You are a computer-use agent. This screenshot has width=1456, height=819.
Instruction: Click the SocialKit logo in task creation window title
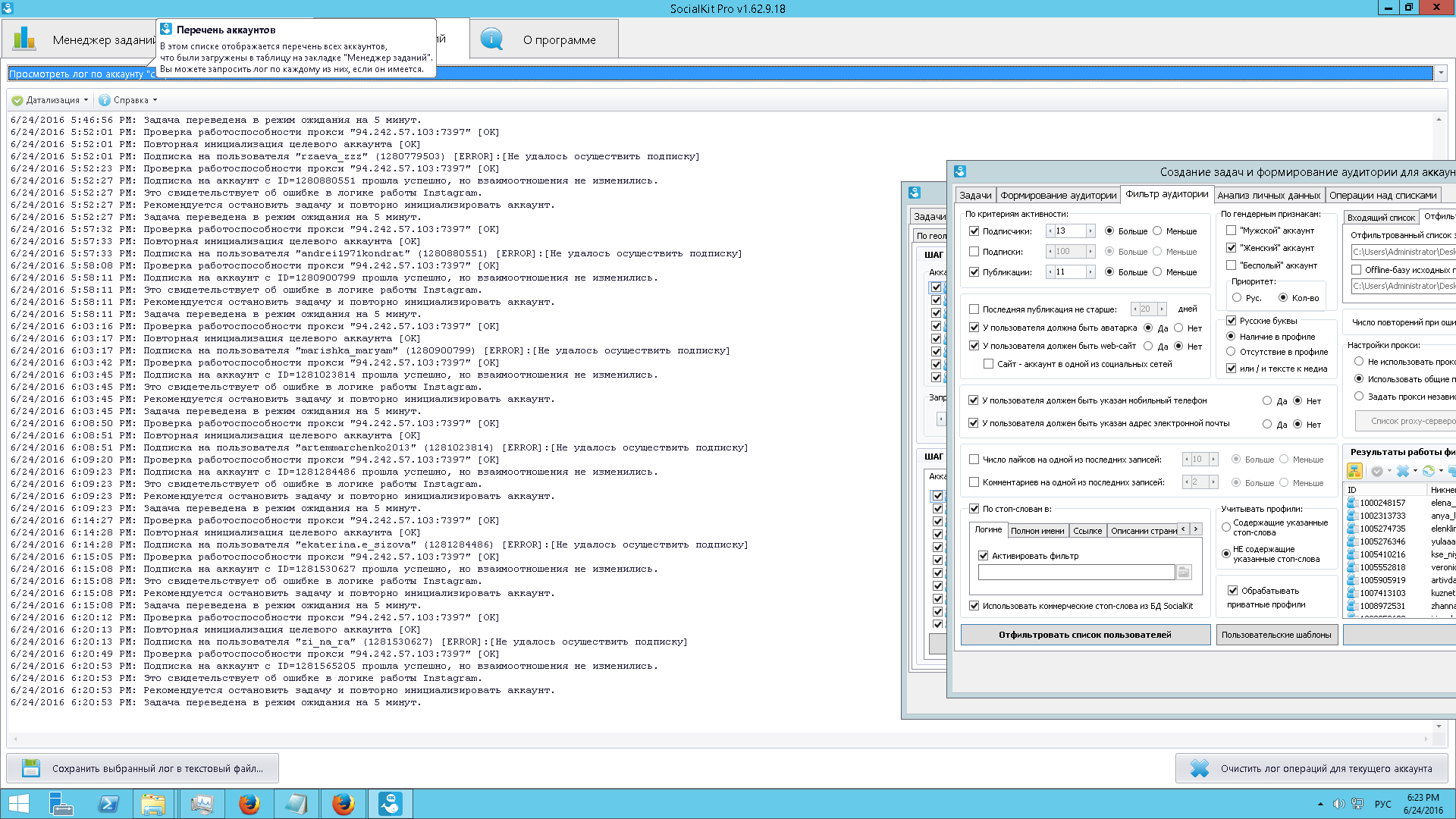pos(960,171)
